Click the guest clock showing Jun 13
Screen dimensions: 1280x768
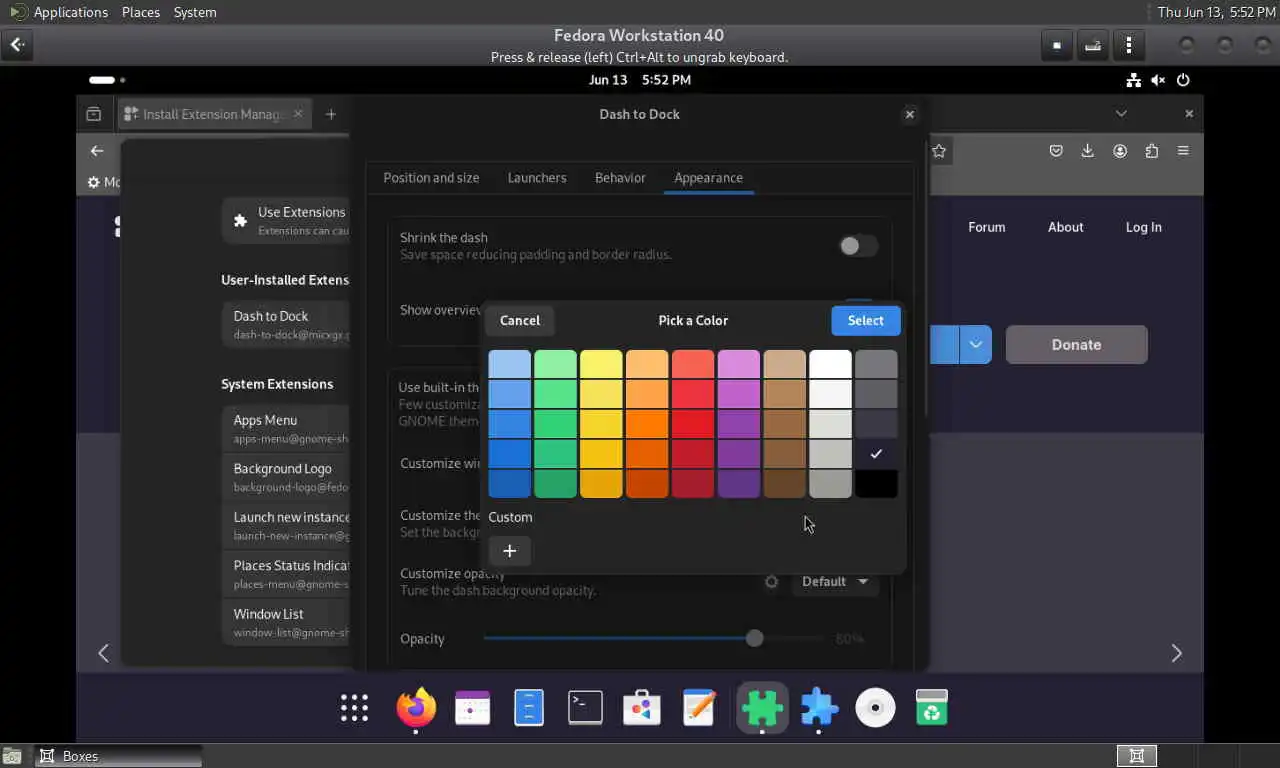pyautogui.click(x=640, y=80)
